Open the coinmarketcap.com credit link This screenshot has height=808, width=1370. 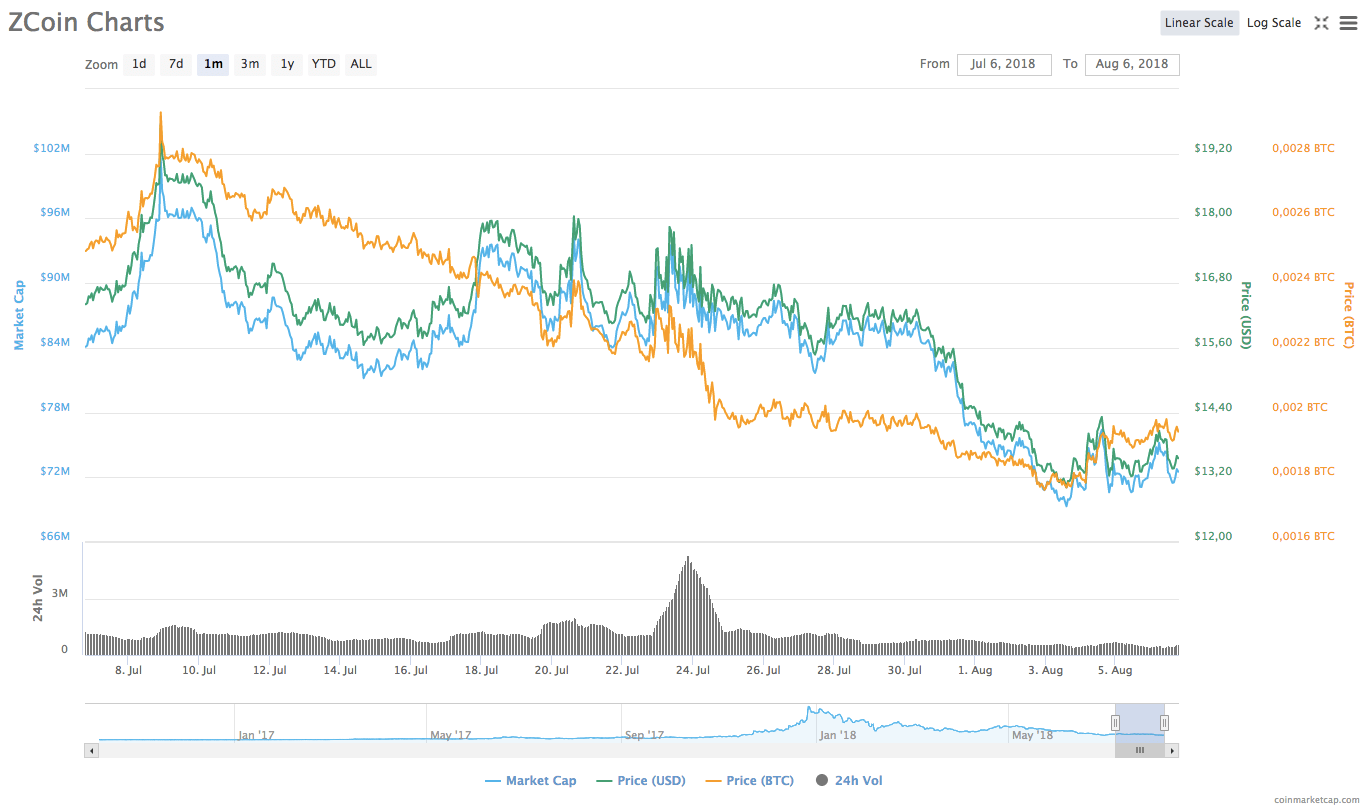coord(1318,800)
